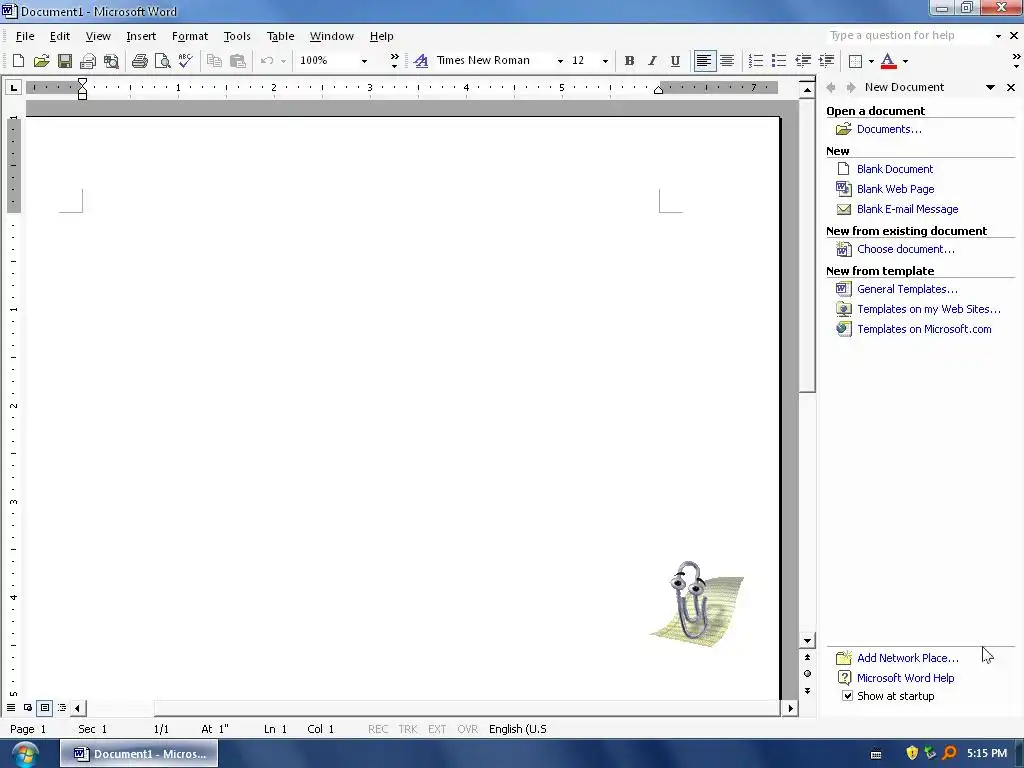Click the Numbering list icon
This screenshot has height=768, width=1024.
pyautogui.click(x=756, y=61)
